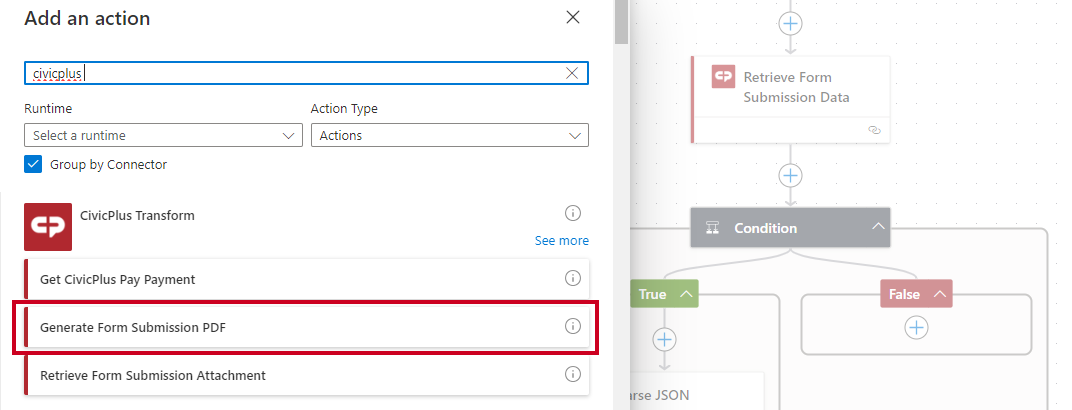Collapse the True branch
Screen dimensions: 1072x410
tap(686, 294)
